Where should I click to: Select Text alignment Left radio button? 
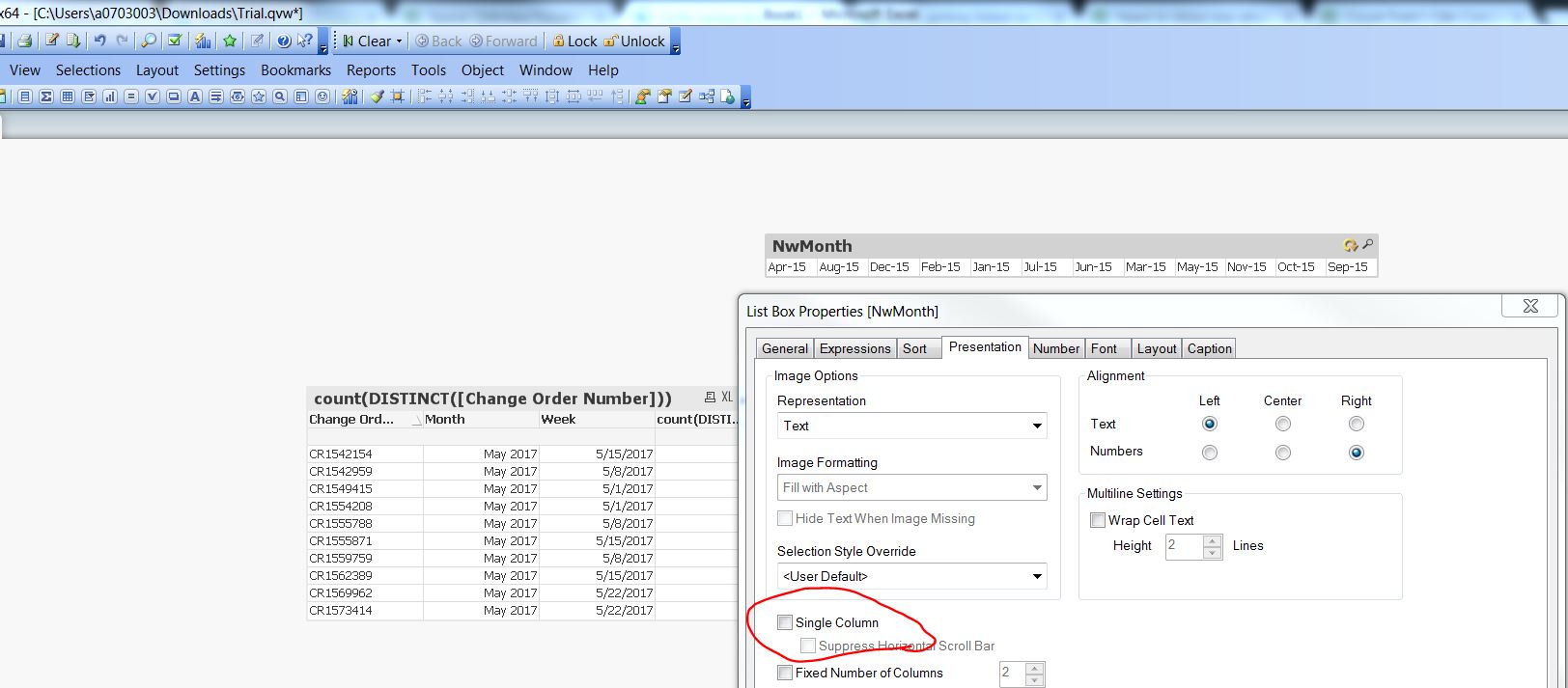pos(1209,424)
